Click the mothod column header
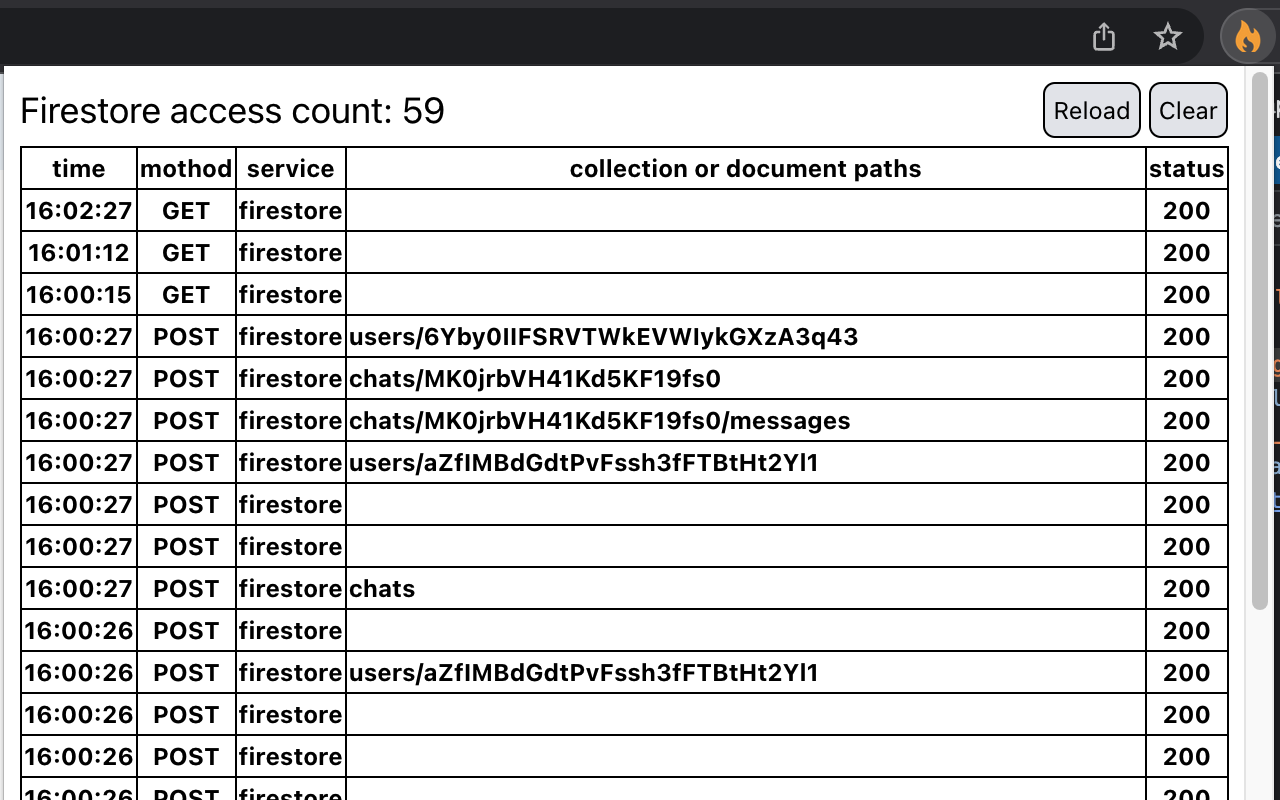 (x=186, y=168)
